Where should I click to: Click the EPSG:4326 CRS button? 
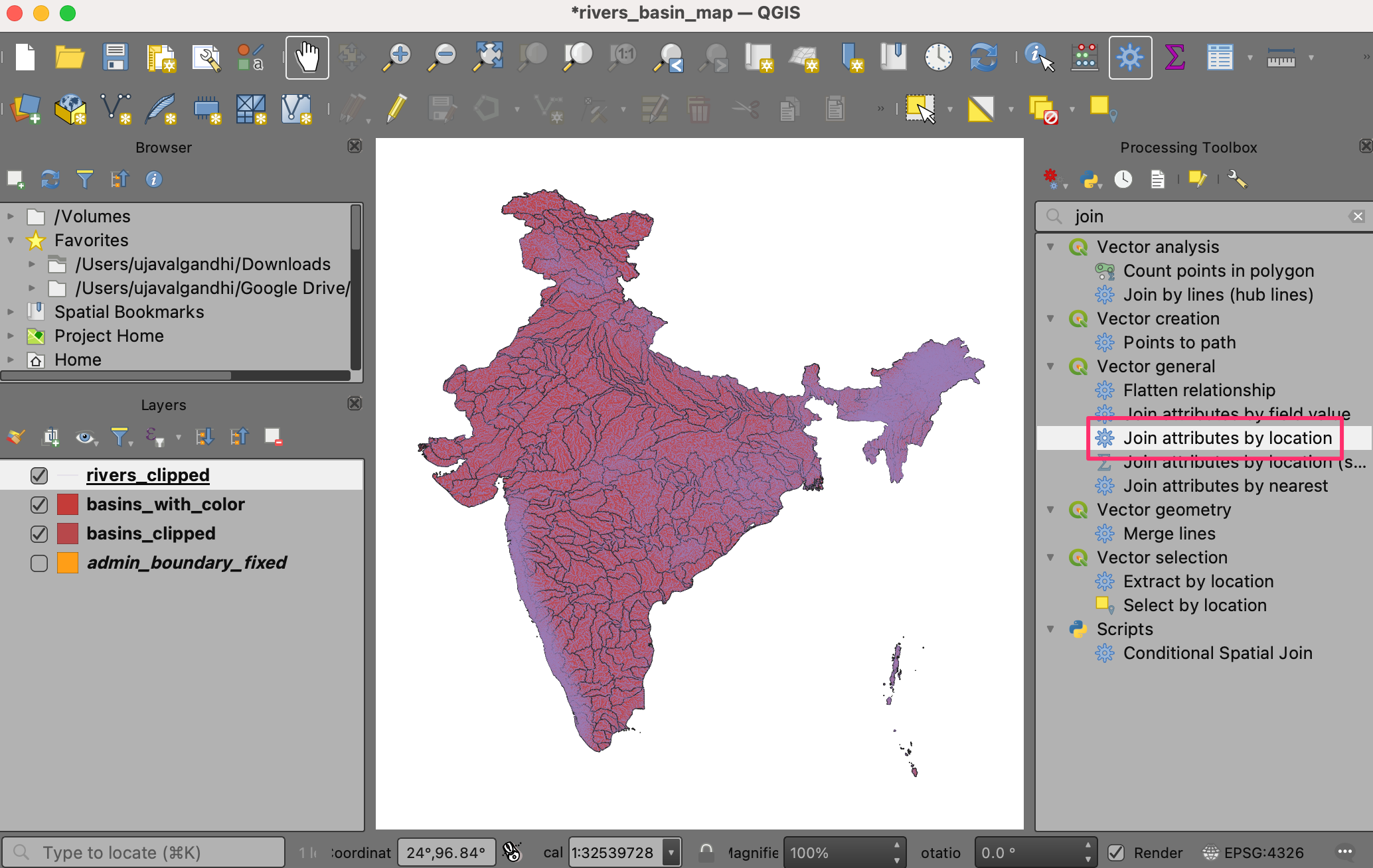(1253, 853)
